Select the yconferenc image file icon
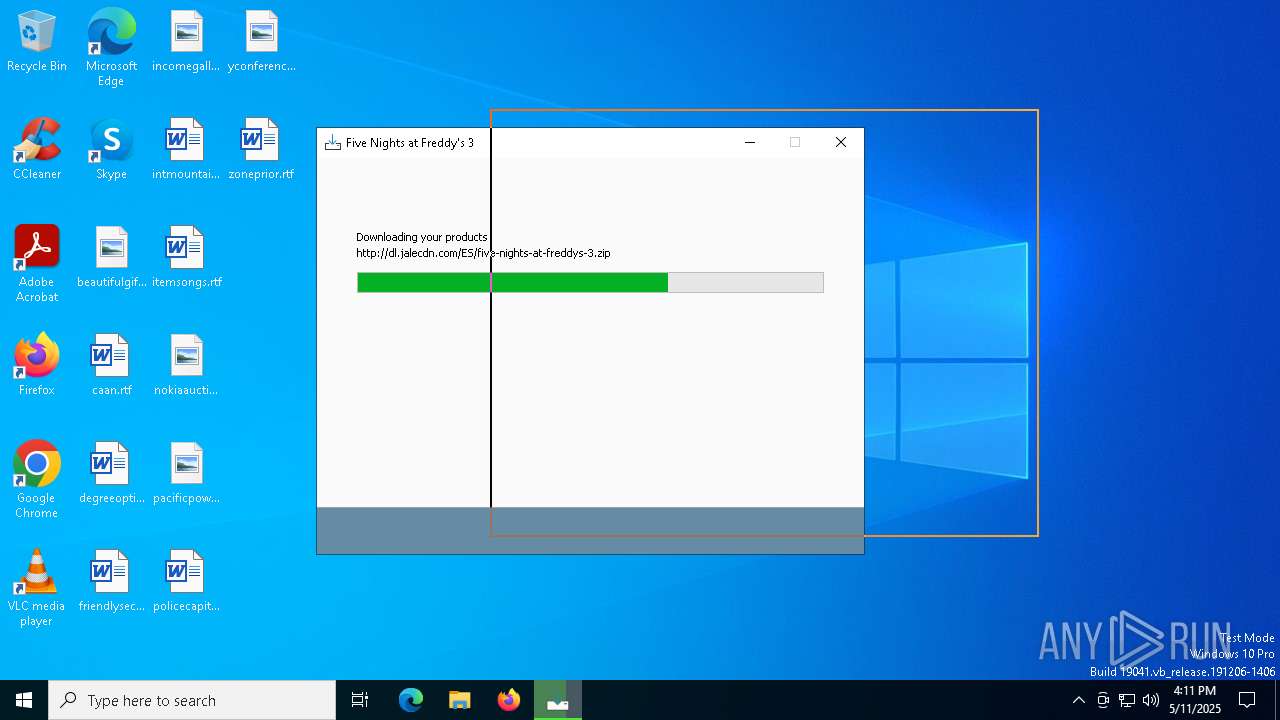 (261, 42)
